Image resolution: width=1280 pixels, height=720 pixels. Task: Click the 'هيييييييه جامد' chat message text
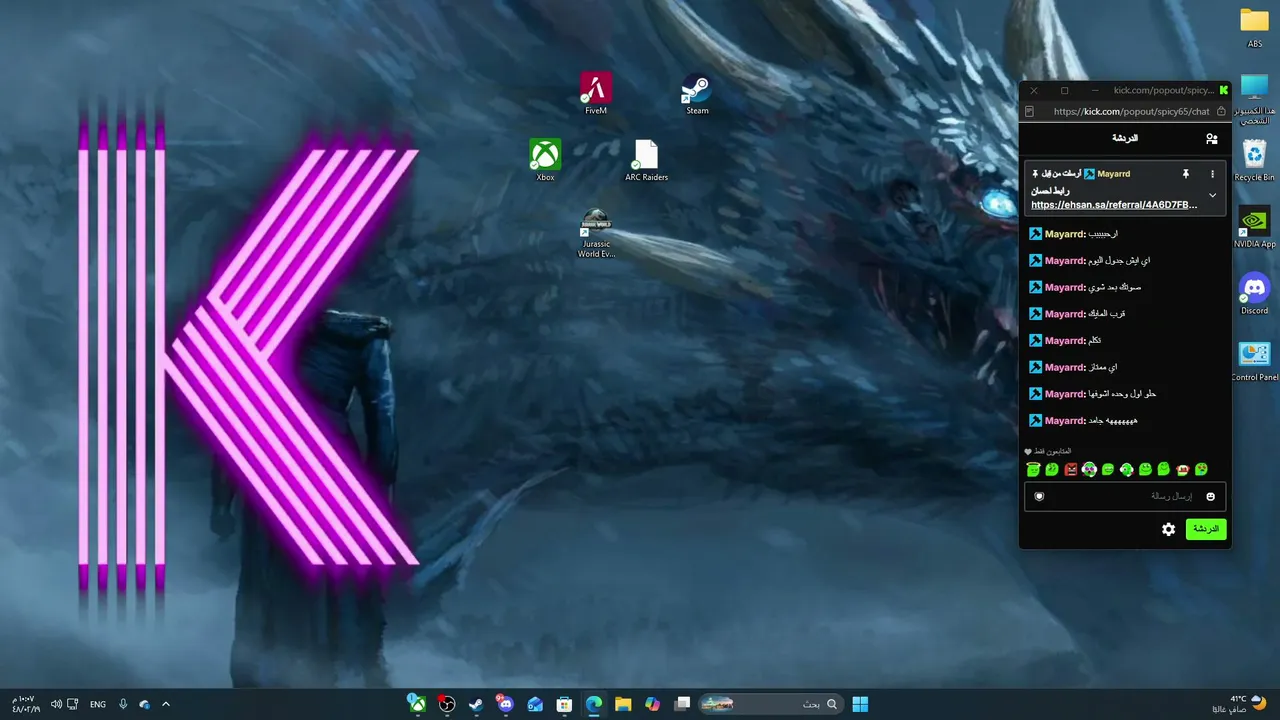tap(1113, 421)
